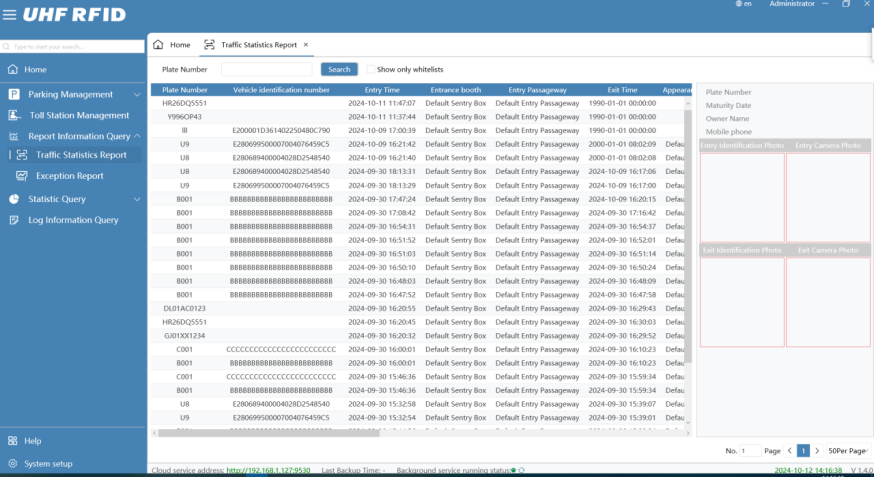The width and height of the screenshot is (875, 478).
Task: Go to the next page arrow
Action: tap(817, 451)
